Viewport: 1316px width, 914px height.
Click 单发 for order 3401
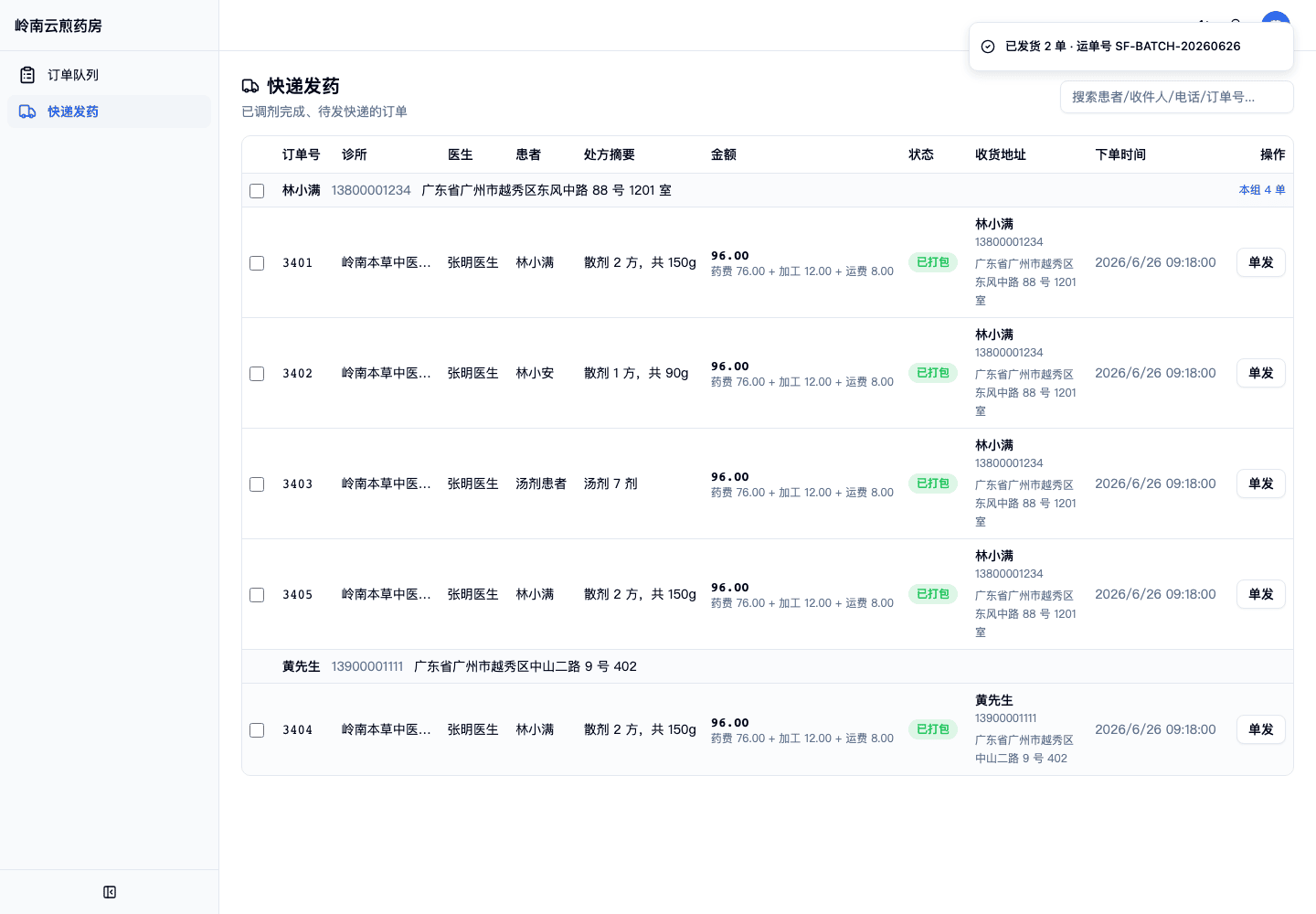tap(1260, 262)
